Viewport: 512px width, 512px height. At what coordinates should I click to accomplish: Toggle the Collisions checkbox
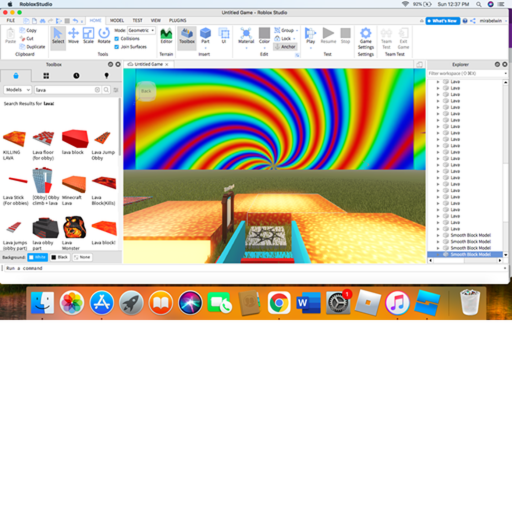pos(117,39)
